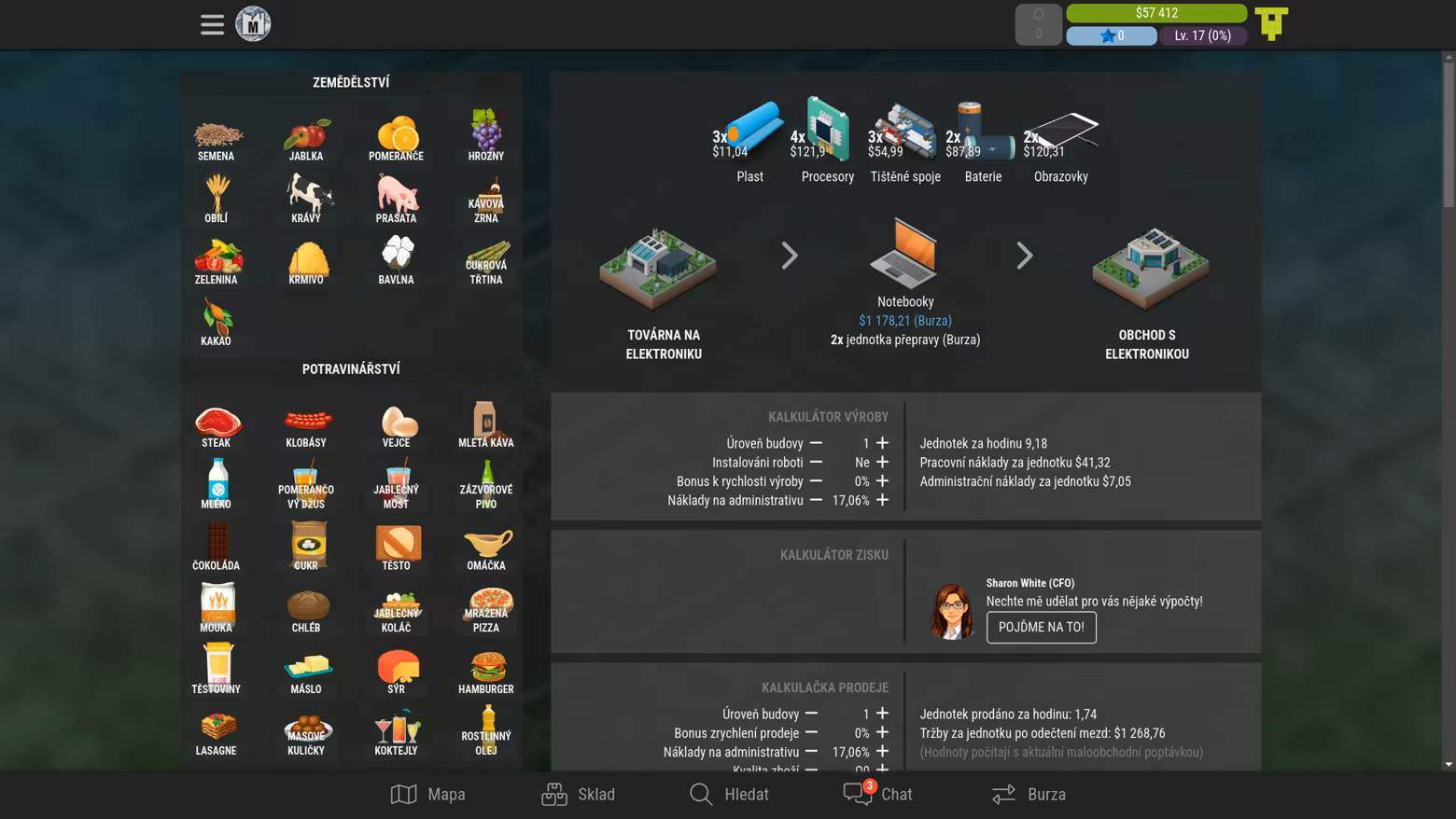Switch to the Burza tab
Viewport: 1456px width, 819px height.
click(1028, 795)
